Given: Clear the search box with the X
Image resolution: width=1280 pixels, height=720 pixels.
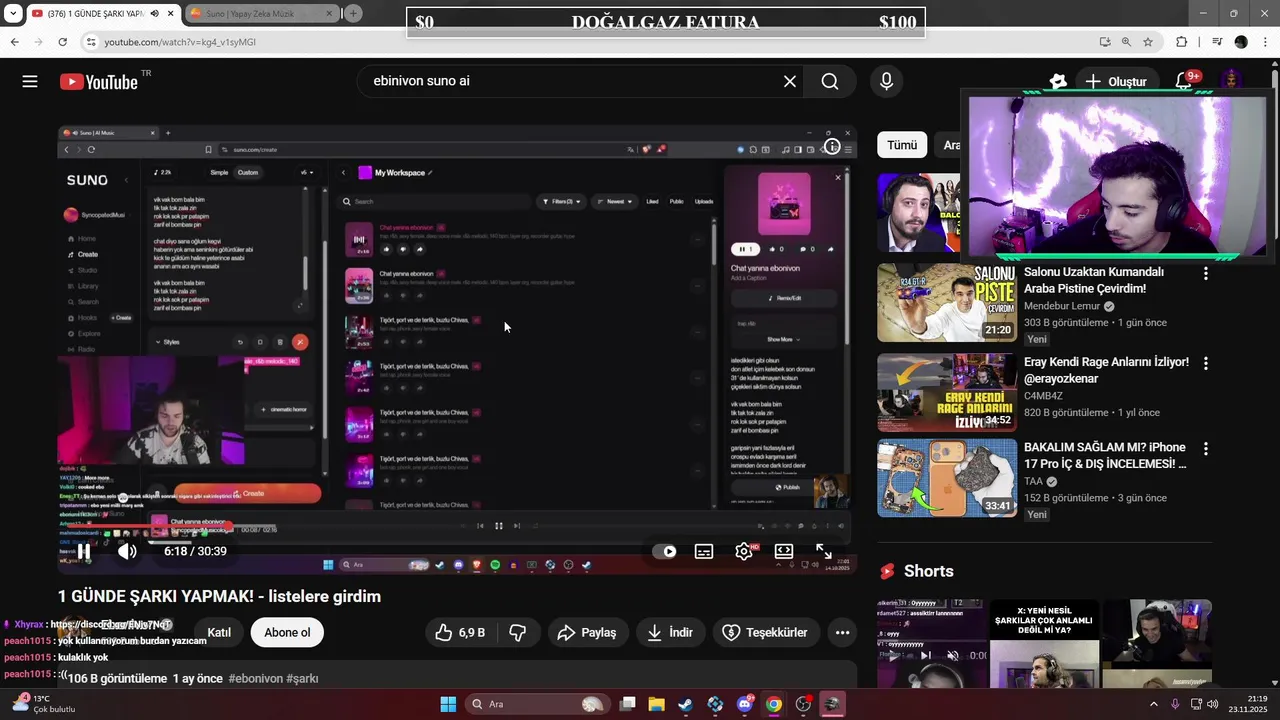Looking at the screenshot, I should 790,81.
